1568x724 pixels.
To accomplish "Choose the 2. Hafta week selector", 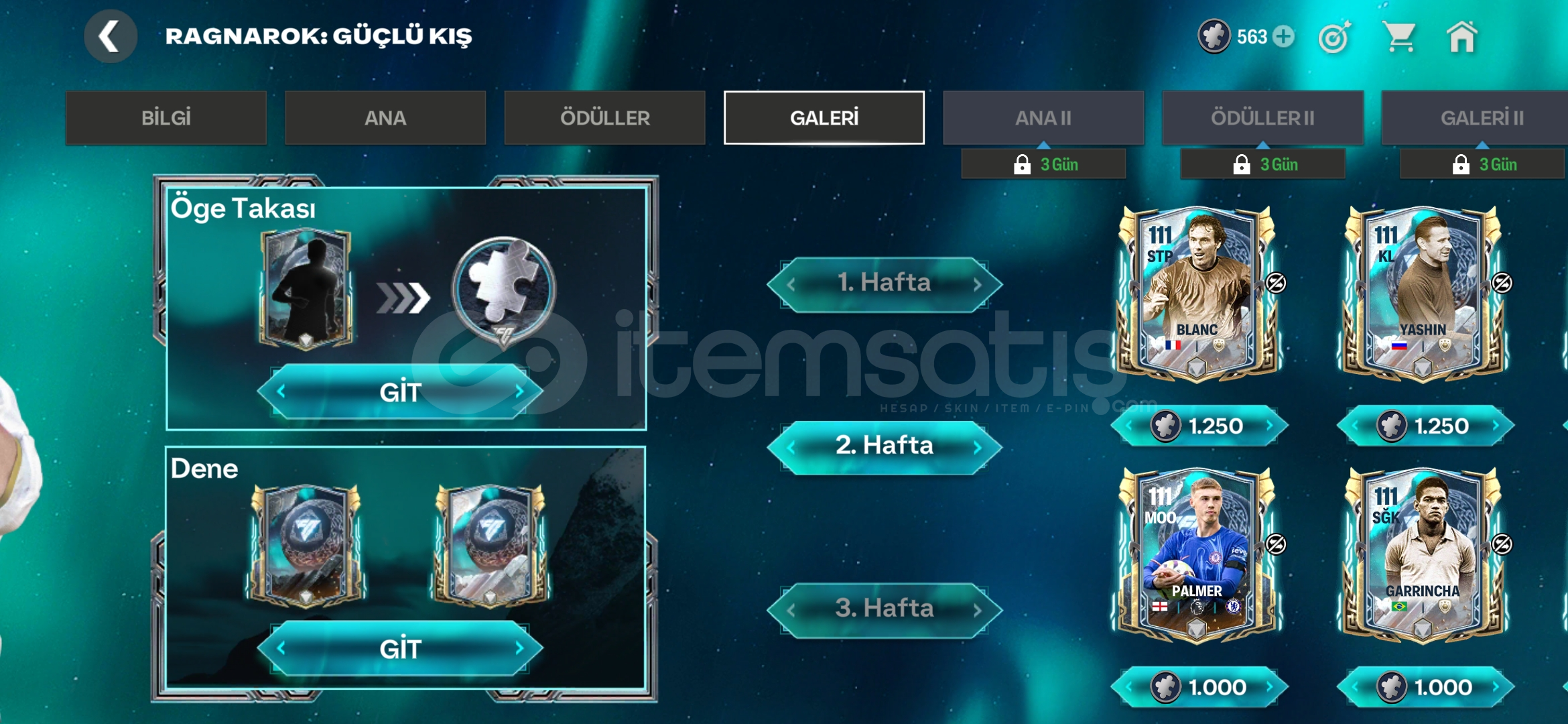I will click(885, 446).
